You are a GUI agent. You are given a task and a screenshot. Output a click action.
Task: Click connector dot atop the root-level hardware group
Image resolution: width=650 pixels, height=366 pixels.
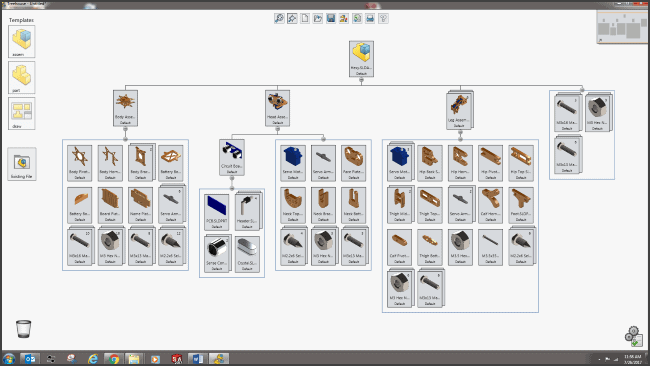click(x=582, y=90)
